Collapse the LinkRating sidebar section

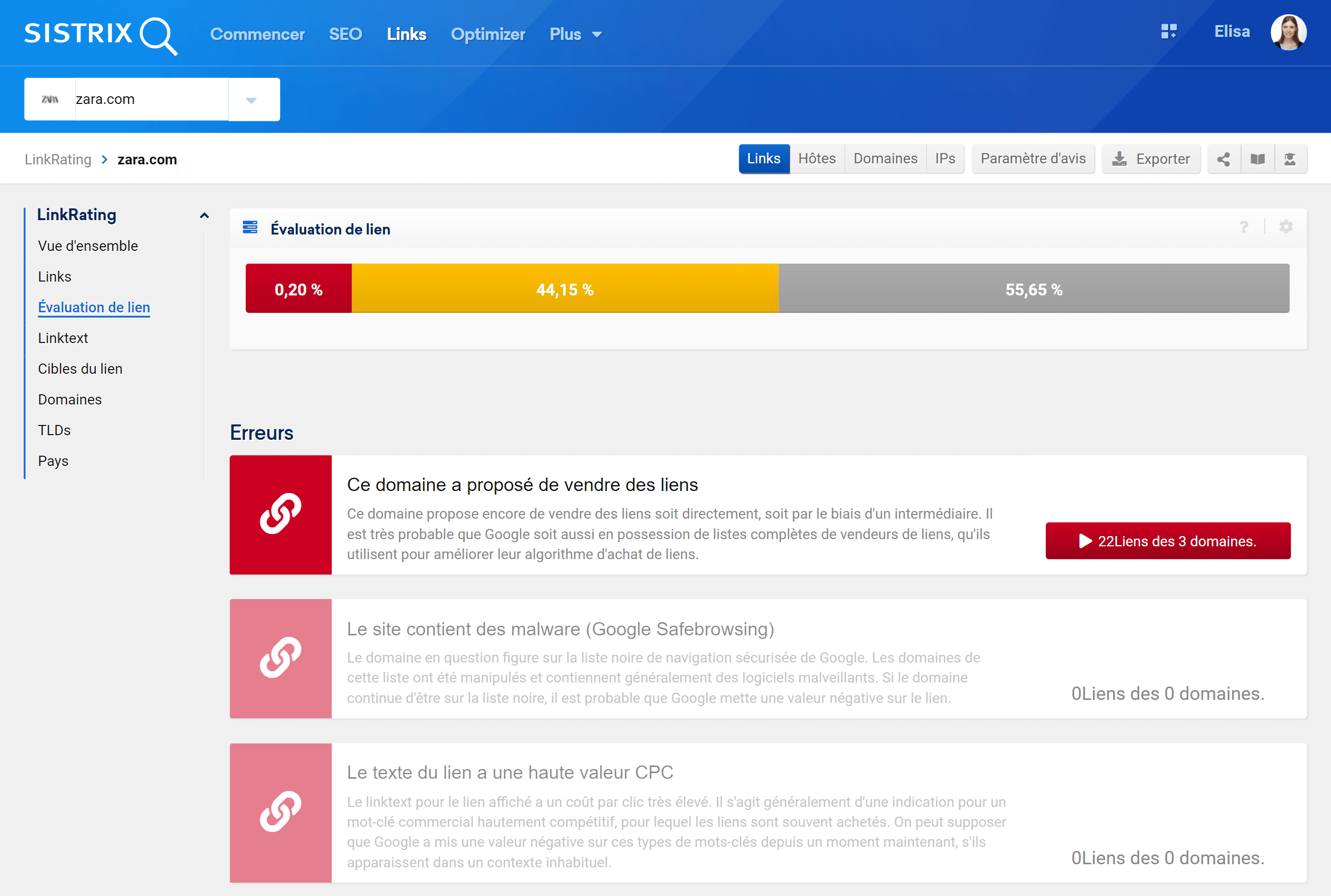click(x=204, y=216)
